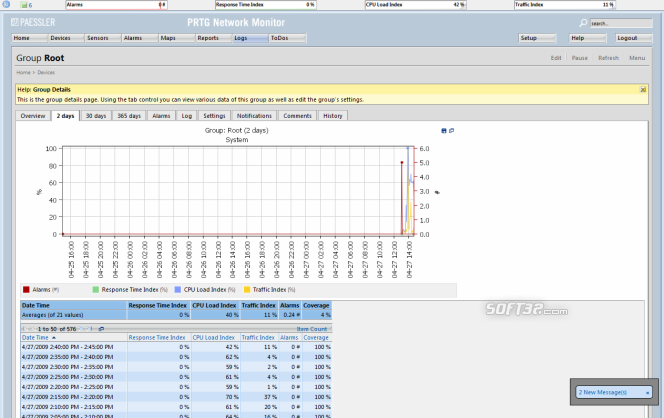Close the New Messages popup
The width and height of the screenshot is (664, 418).
(x=647, y=393)
